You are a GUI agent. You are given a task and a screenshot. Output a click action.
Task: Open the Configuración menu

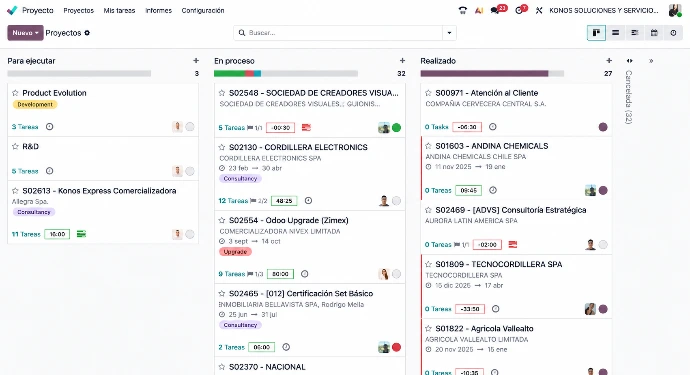203,11
